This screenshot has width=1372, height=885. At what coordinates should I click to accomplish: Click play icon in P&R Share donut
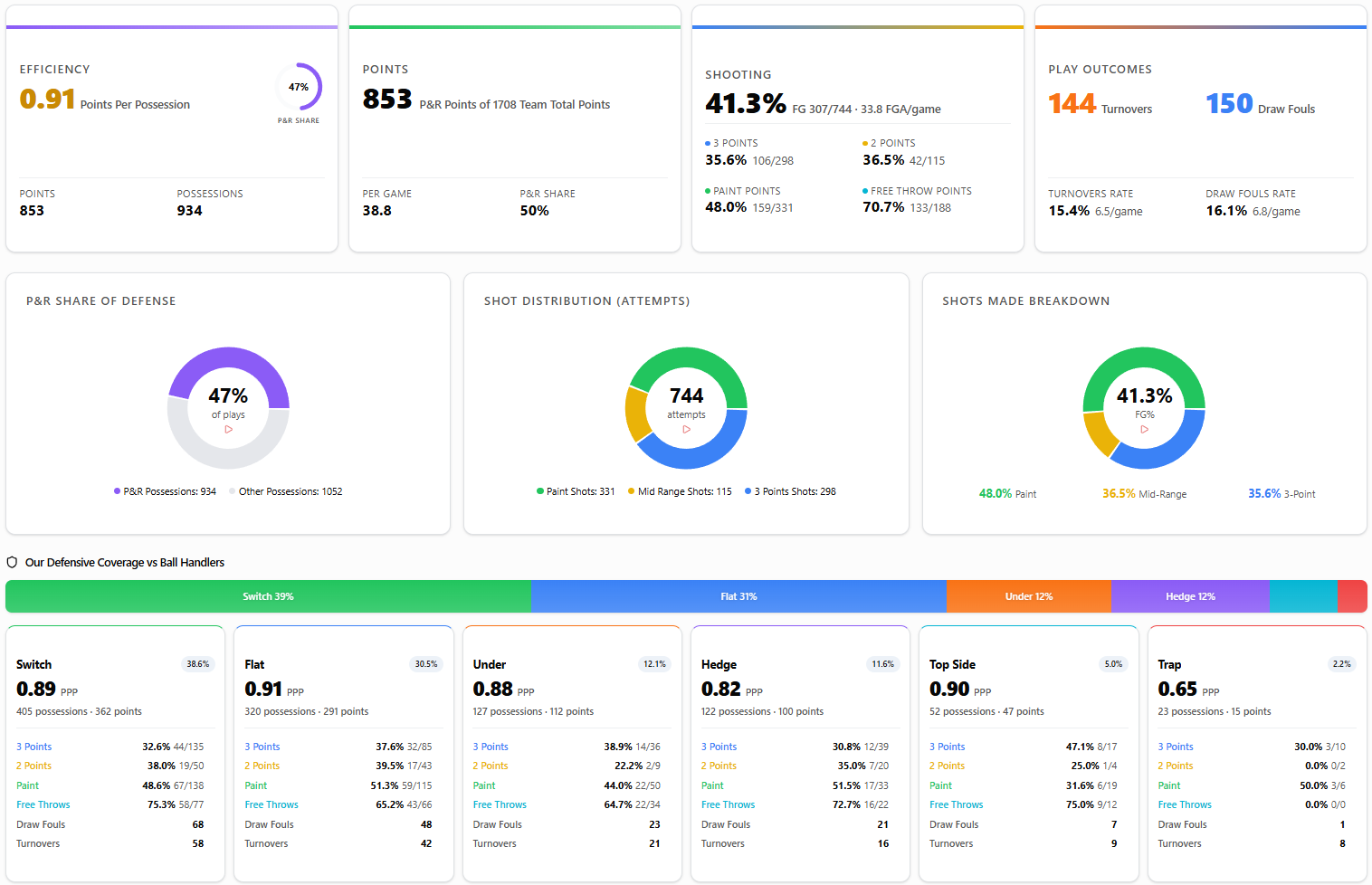click(229, 429)
